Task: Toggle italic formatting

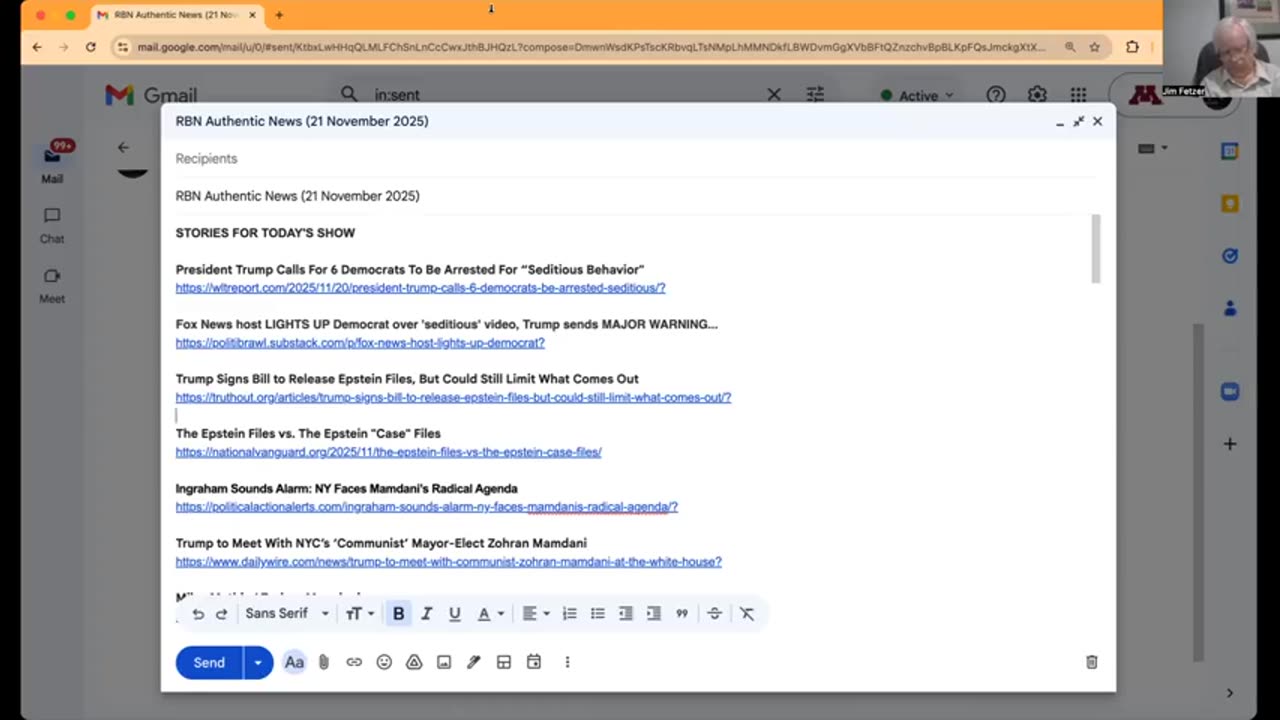Action: tap(426, 614)
